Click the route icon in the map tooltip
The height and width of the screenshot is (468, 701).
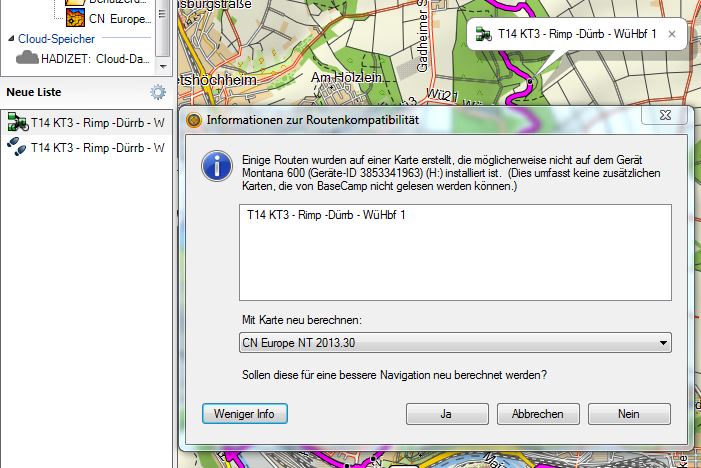484,34
